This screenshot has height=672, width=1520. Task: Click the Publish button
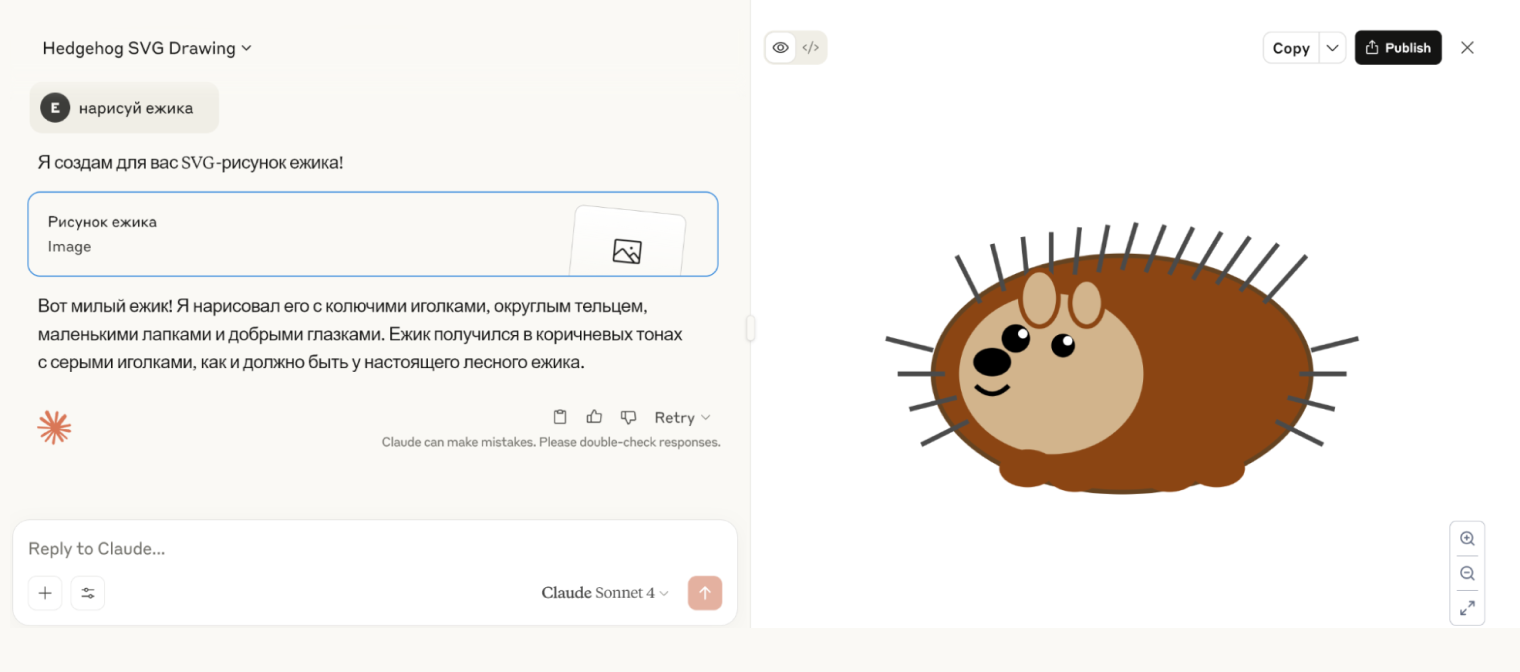point(1397,47)
